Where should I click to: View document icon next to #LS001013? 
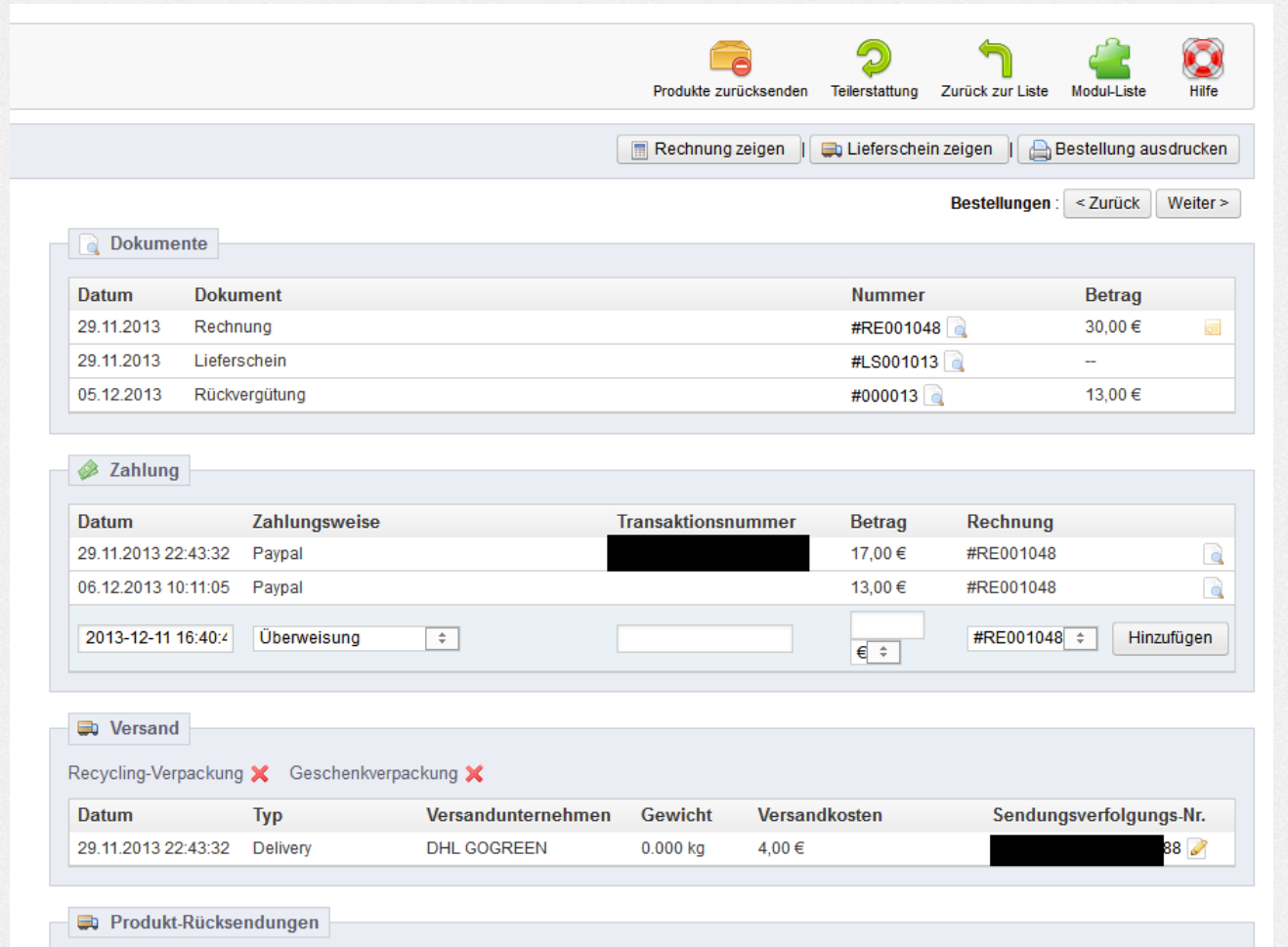[x=955, y=363]
